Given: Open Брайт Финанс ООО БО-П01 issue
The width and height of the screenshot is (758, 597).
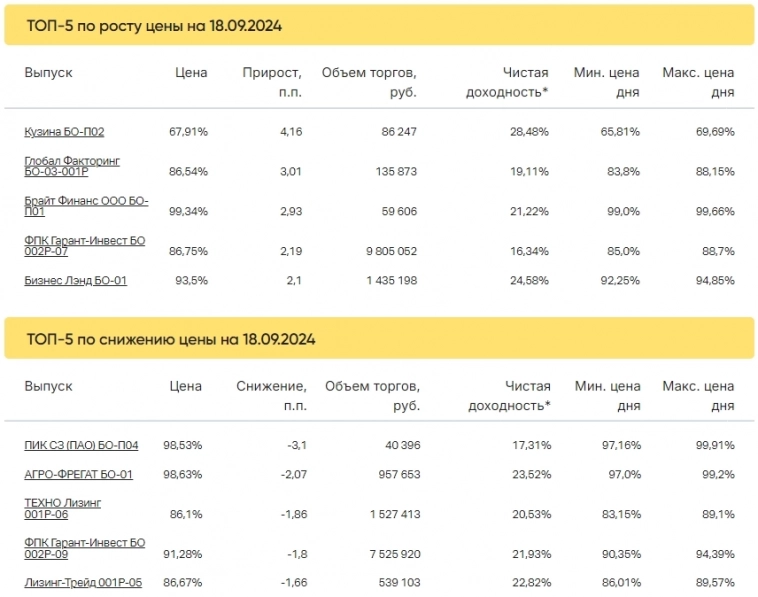Looking at the screenshot, I should click(86, 206).
